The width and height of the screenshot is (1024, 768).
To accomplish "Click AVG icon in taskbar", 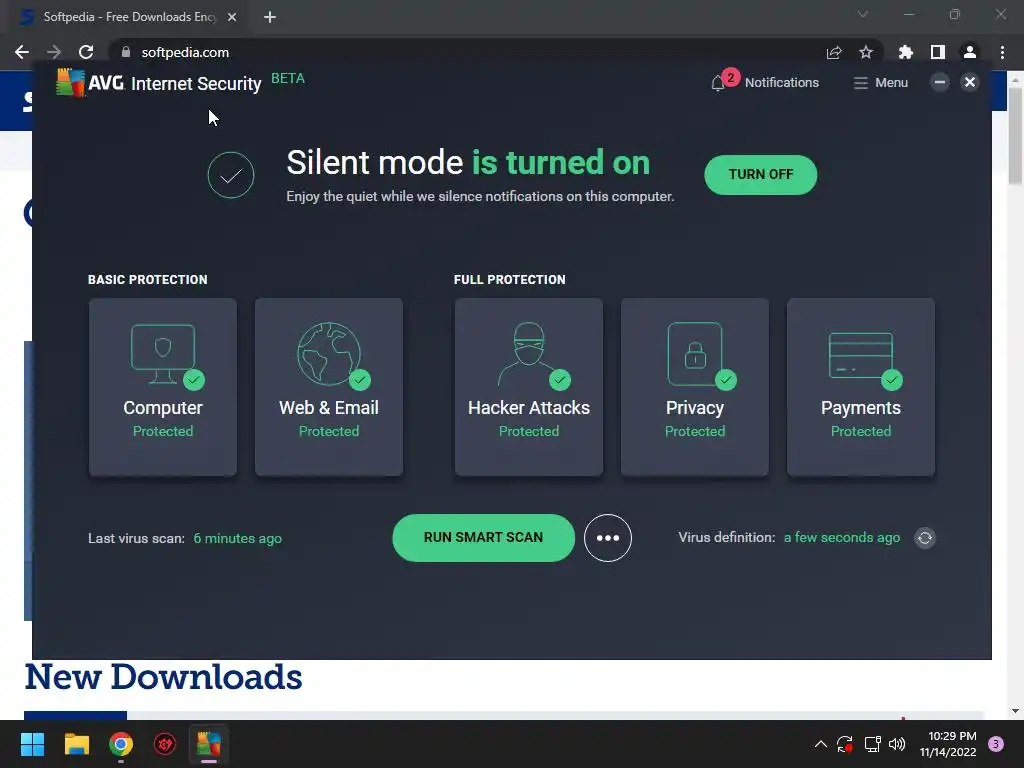I will 209,744.
